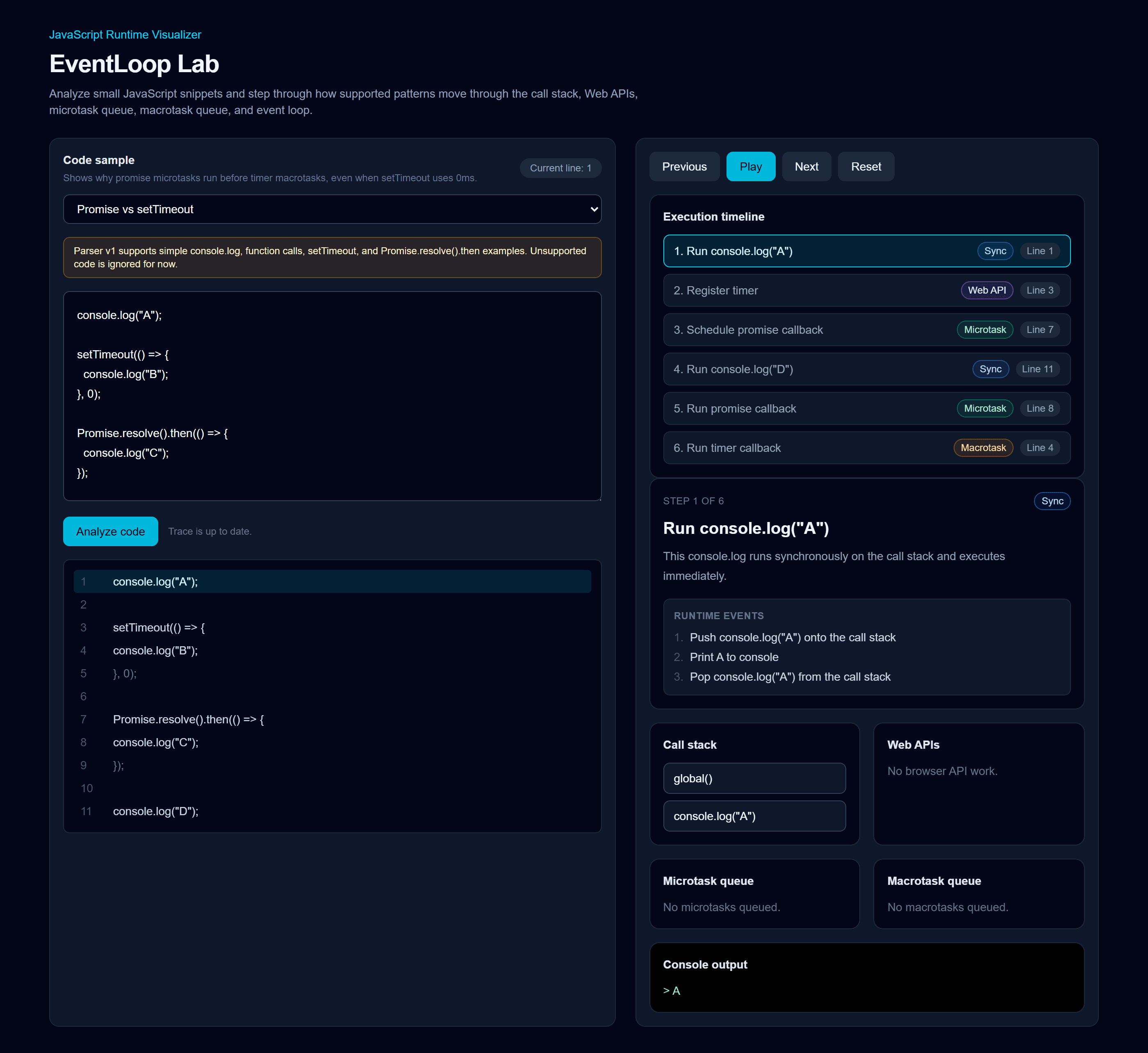The width and height of the screenshot is (1148, 1053).
Task: Click the No browser API work message
Action: 942,770
